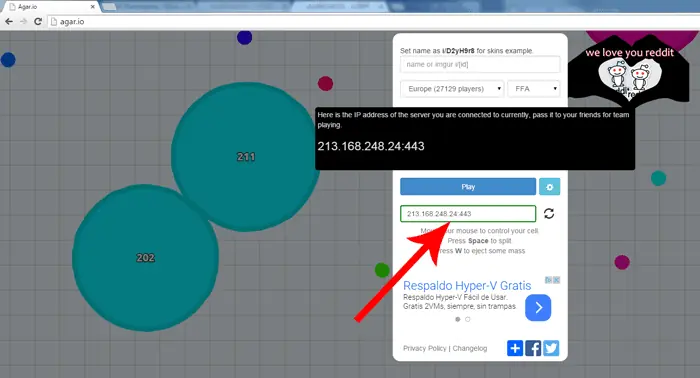Click the page icon before the URL
Image resolution: width=700 pixels, height=378 pixels.
pyautogui.click(x=54, y=21)
